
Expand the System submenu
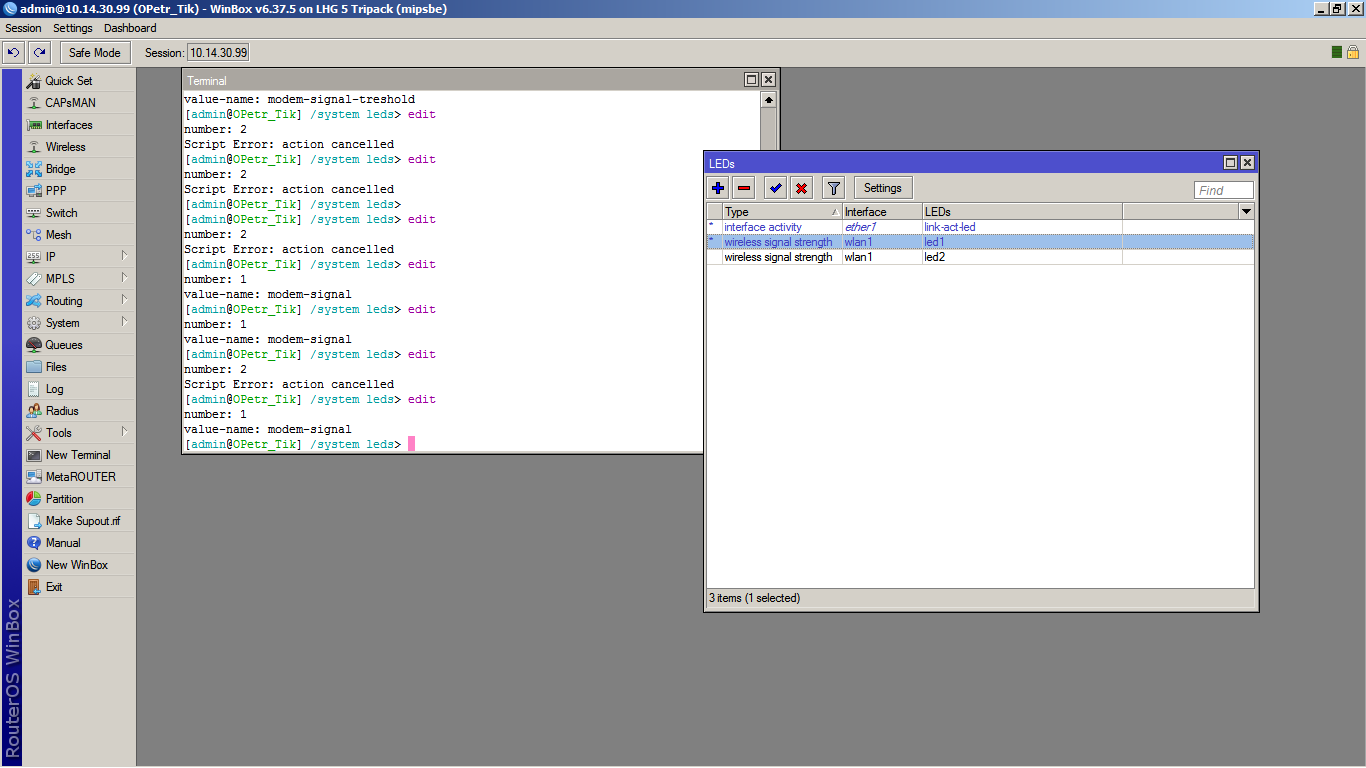[x=124, y=323]
